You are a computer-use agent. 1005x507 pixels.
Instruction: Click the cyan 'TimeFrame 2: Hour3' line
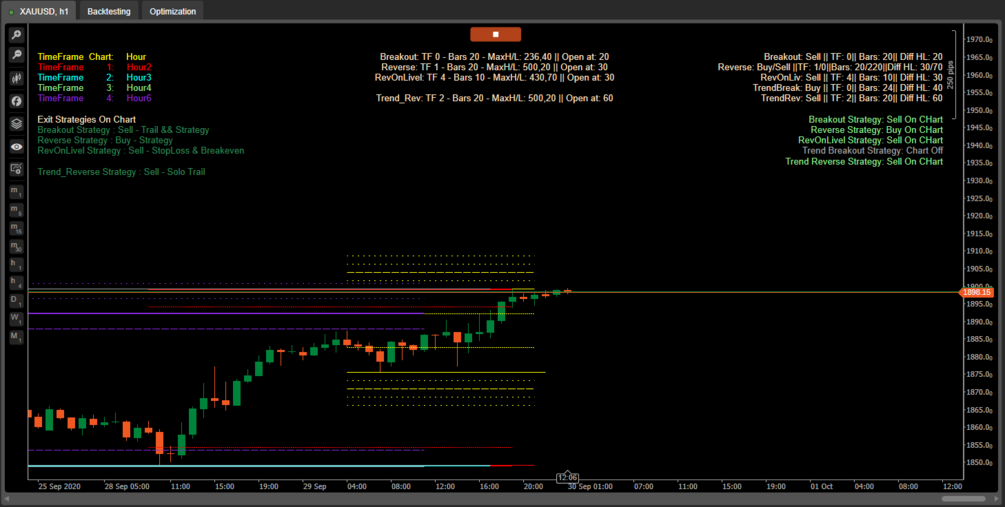94,77
